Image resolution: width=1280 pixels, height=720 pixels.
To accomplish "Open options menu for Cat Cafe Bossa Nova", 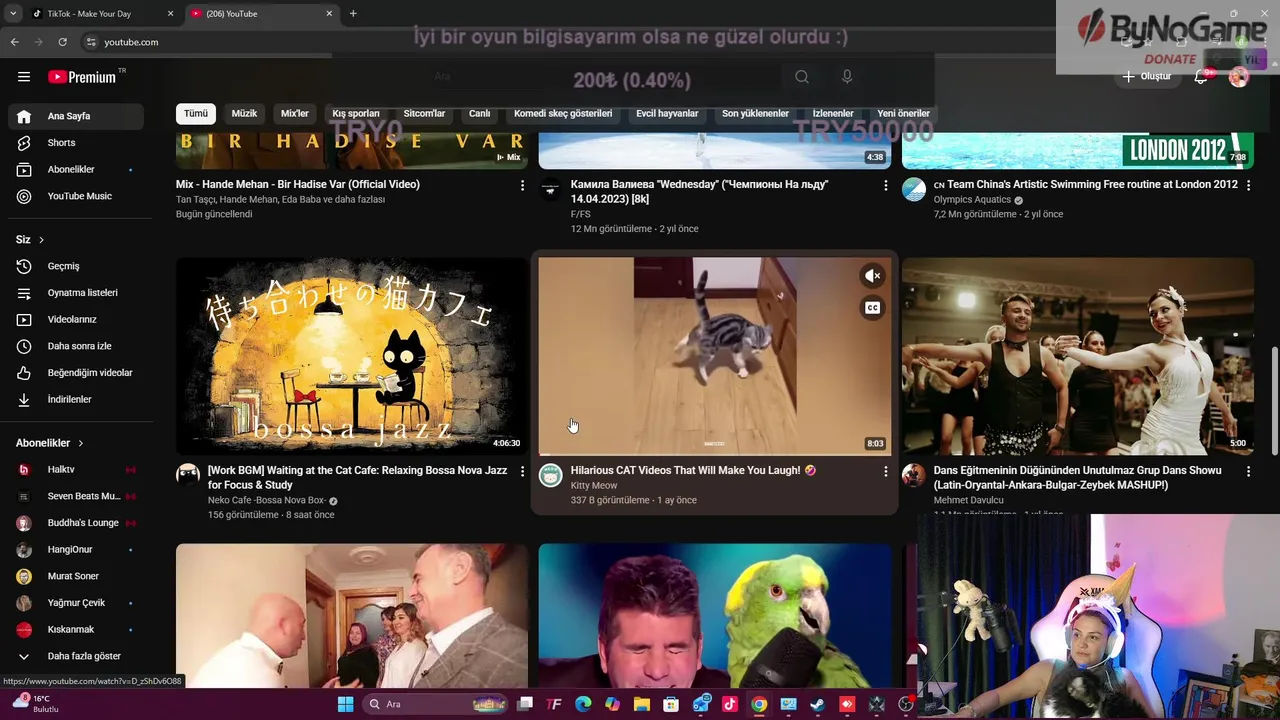I will pos(522,471).
